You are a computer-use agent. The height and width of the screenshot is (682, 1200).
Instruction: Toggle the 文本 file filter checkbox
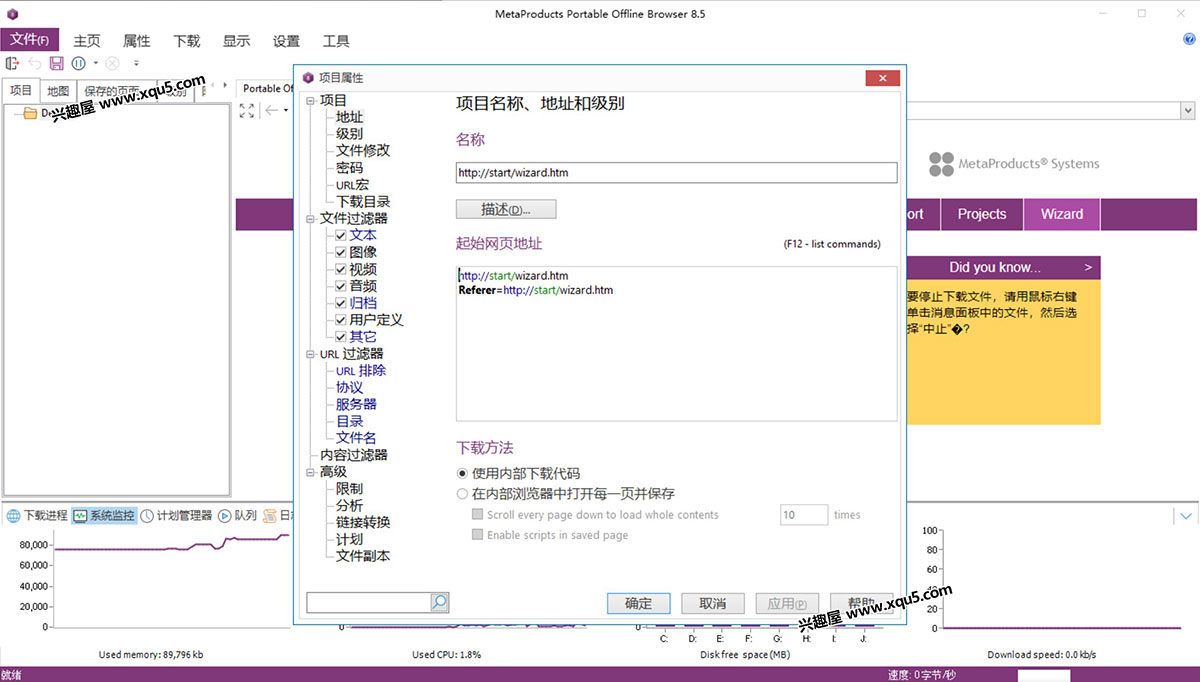click(341, 235)
